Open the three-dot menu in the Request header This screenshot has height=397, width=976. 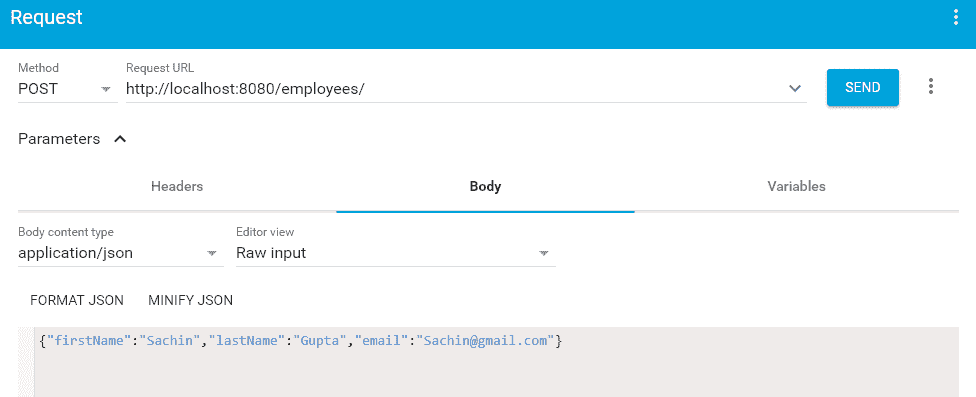[956, 17]
